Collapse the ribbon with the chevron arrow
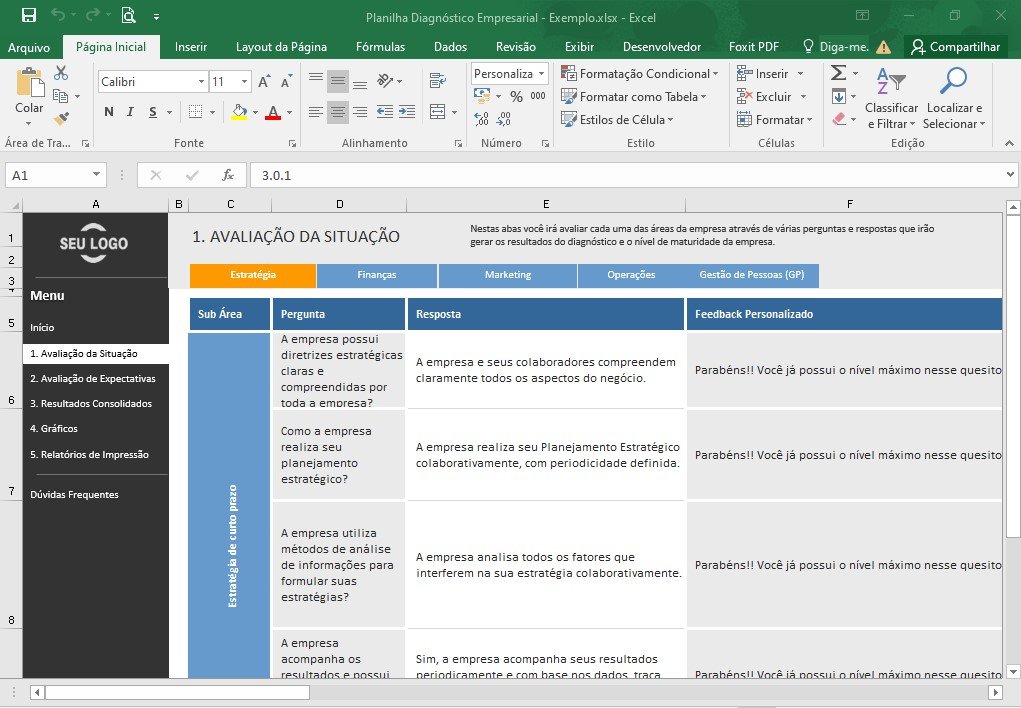 1009,143
